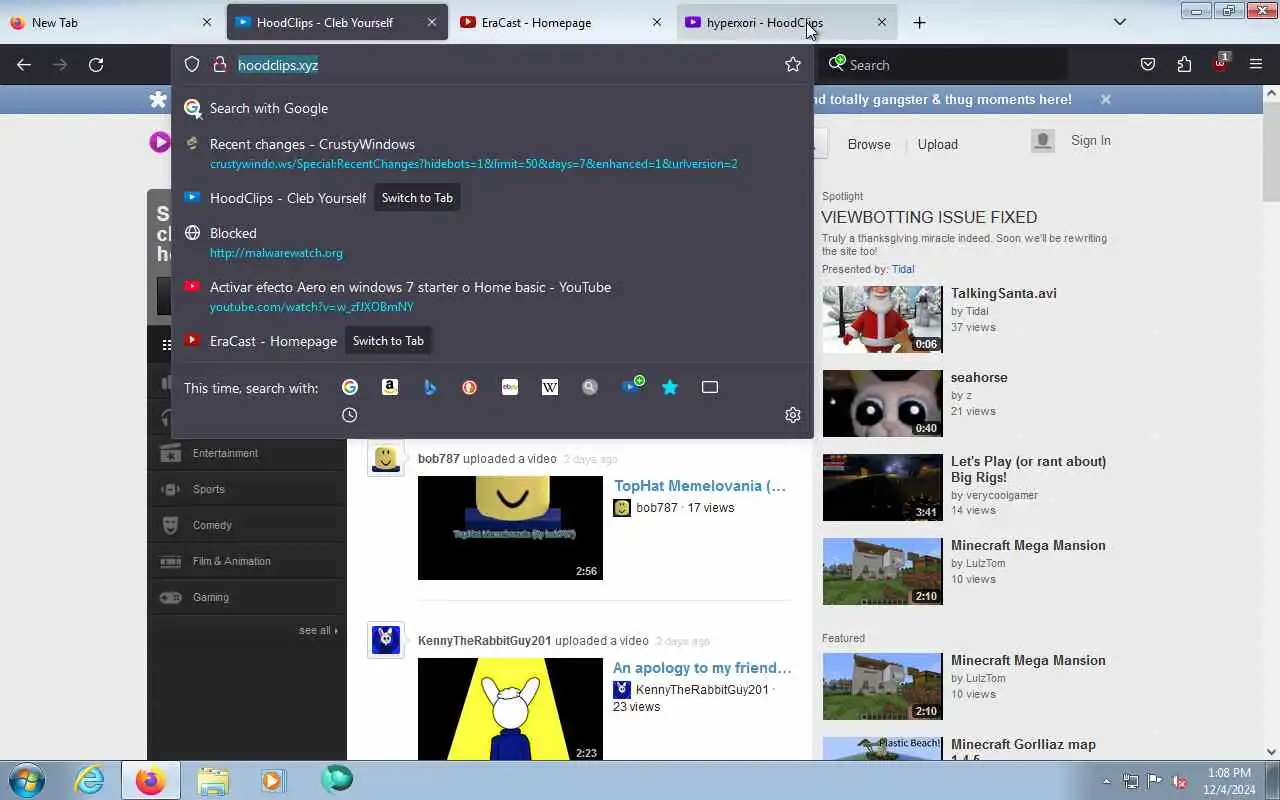Image resolution: width=1280 pixels, height=800 pixels.
Task: Select Recent changes - CrustyWindows suggestion
Action: pyautogui.click(x=492, y=153)
